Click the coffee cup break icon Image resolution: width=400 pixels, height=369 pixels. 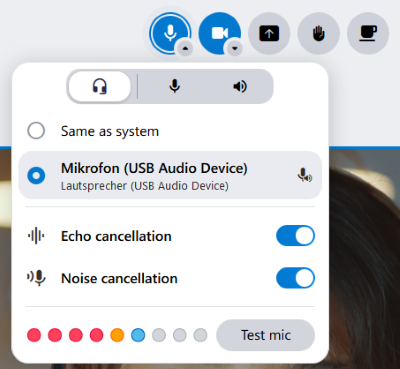[x=368, y=33]
